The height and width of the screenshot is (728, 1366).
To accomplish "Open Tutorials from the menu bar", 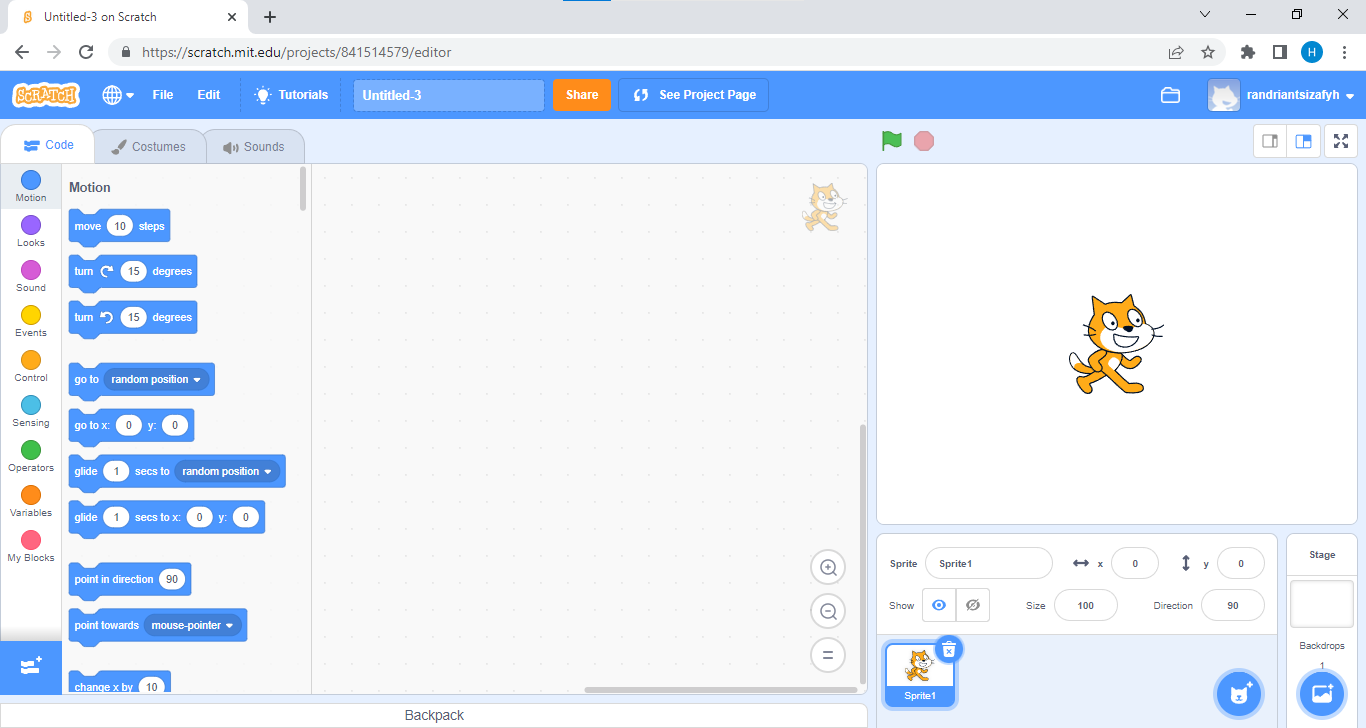I will tap(291, 95).
